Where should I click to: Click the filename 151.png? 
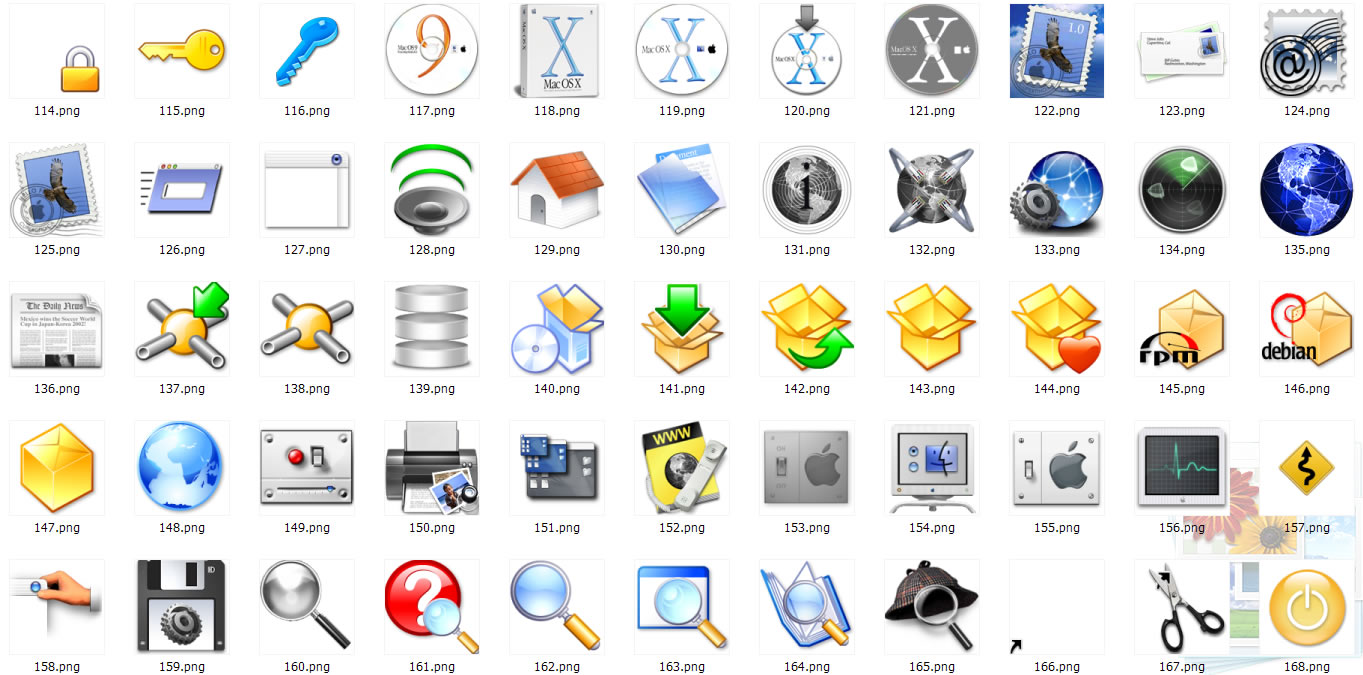click(x=557, y=528)
